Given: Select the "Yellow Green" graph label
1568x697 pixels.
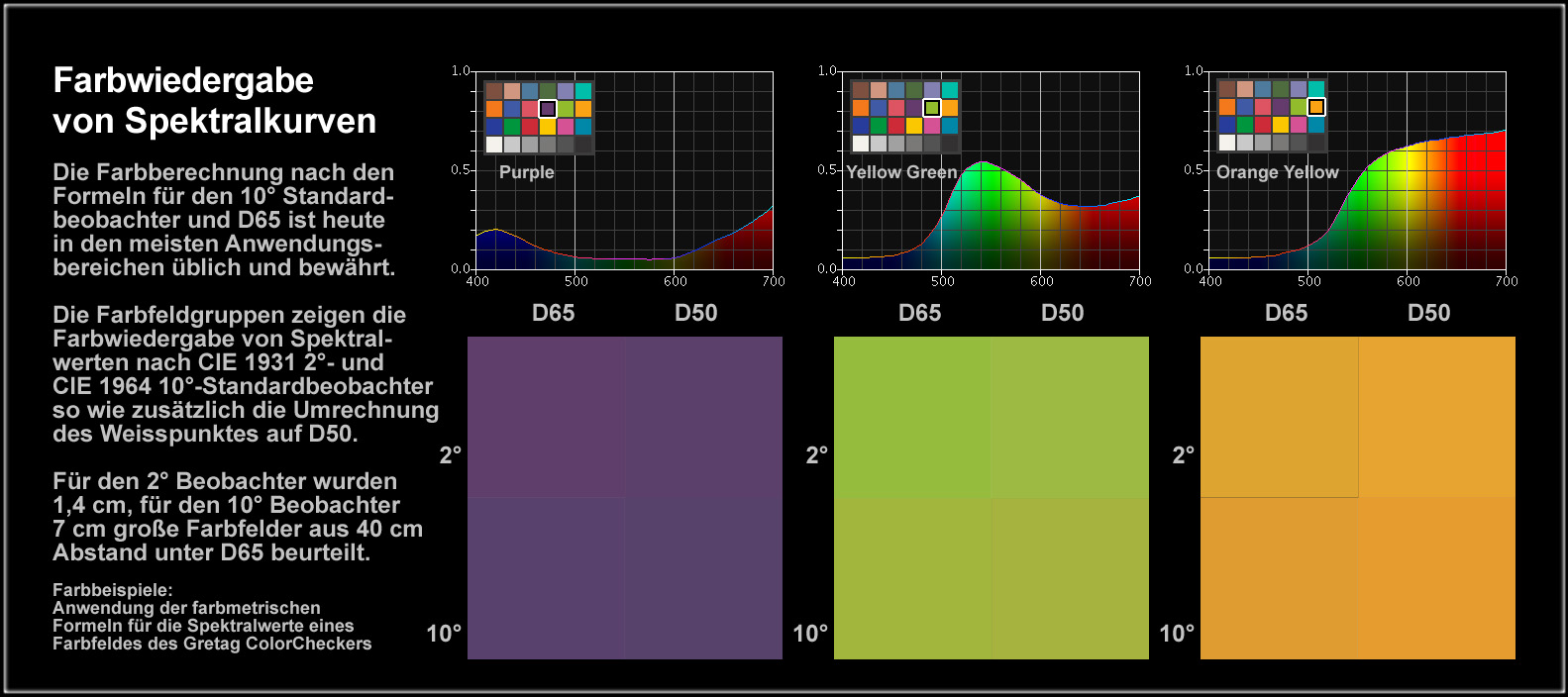Looking at the screenshot, I should [x=901, y=172].
